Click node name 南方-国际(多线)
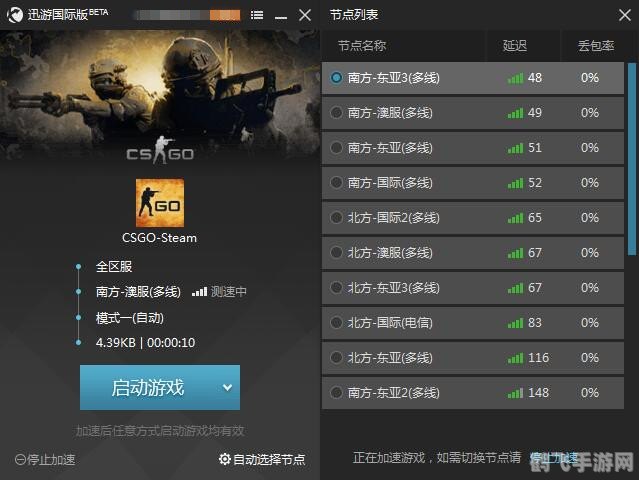The width and height of the screenshot is (639, 480). coord(390,183)
